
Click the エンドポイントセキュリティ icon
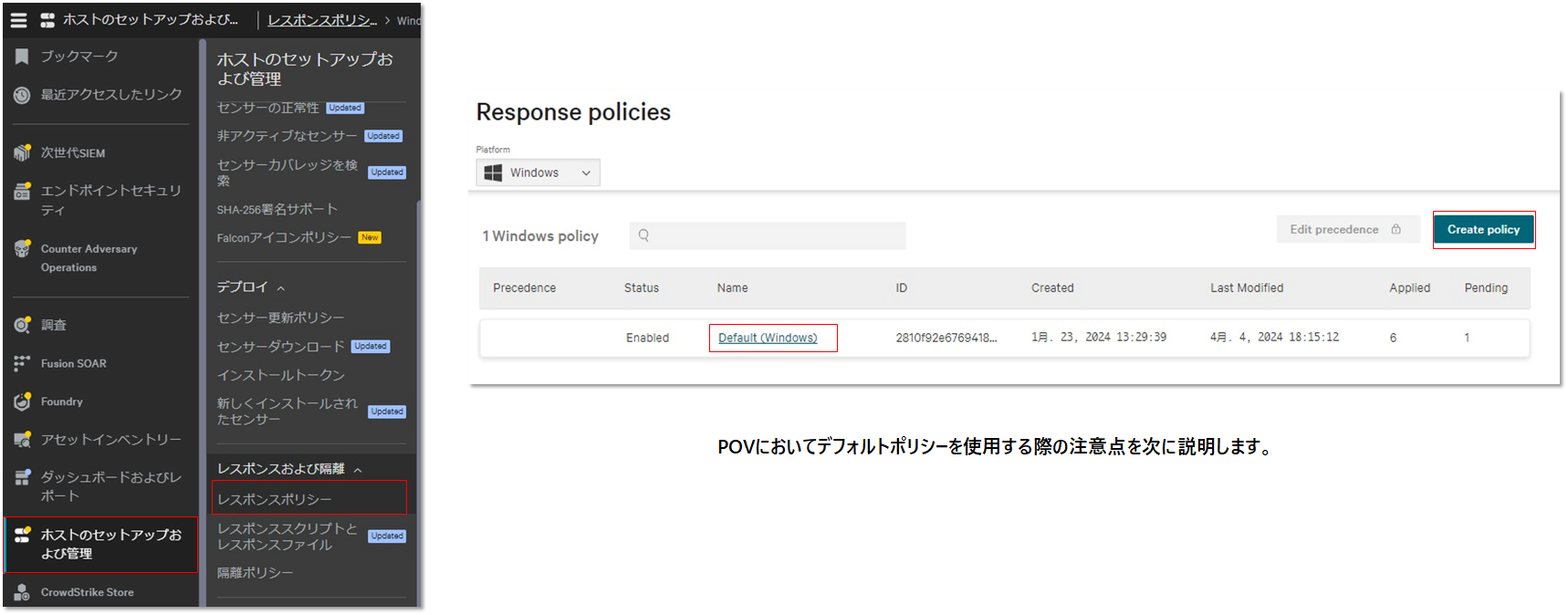pos(22,192)
